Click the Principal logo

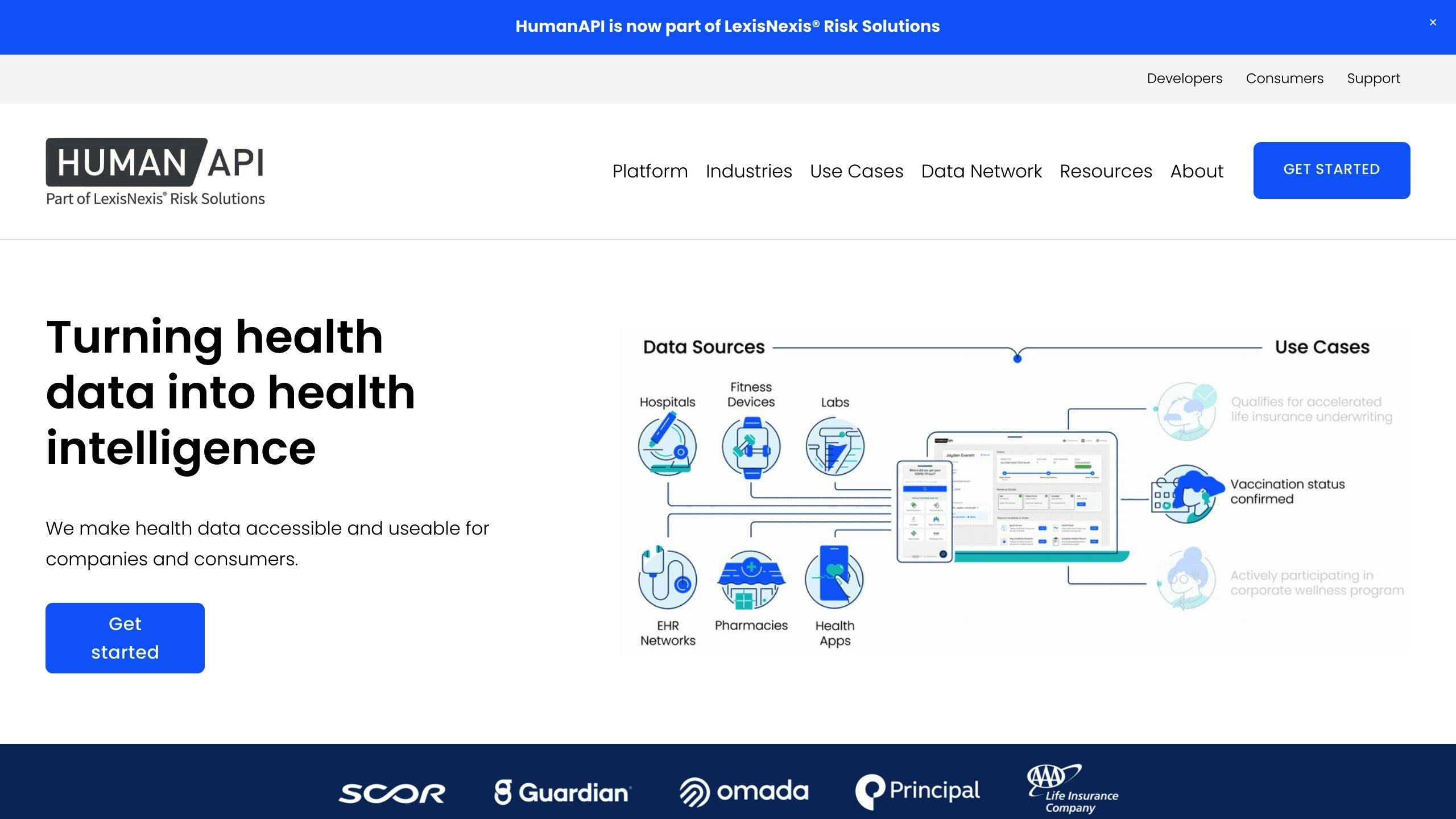[x=917, y=791]
